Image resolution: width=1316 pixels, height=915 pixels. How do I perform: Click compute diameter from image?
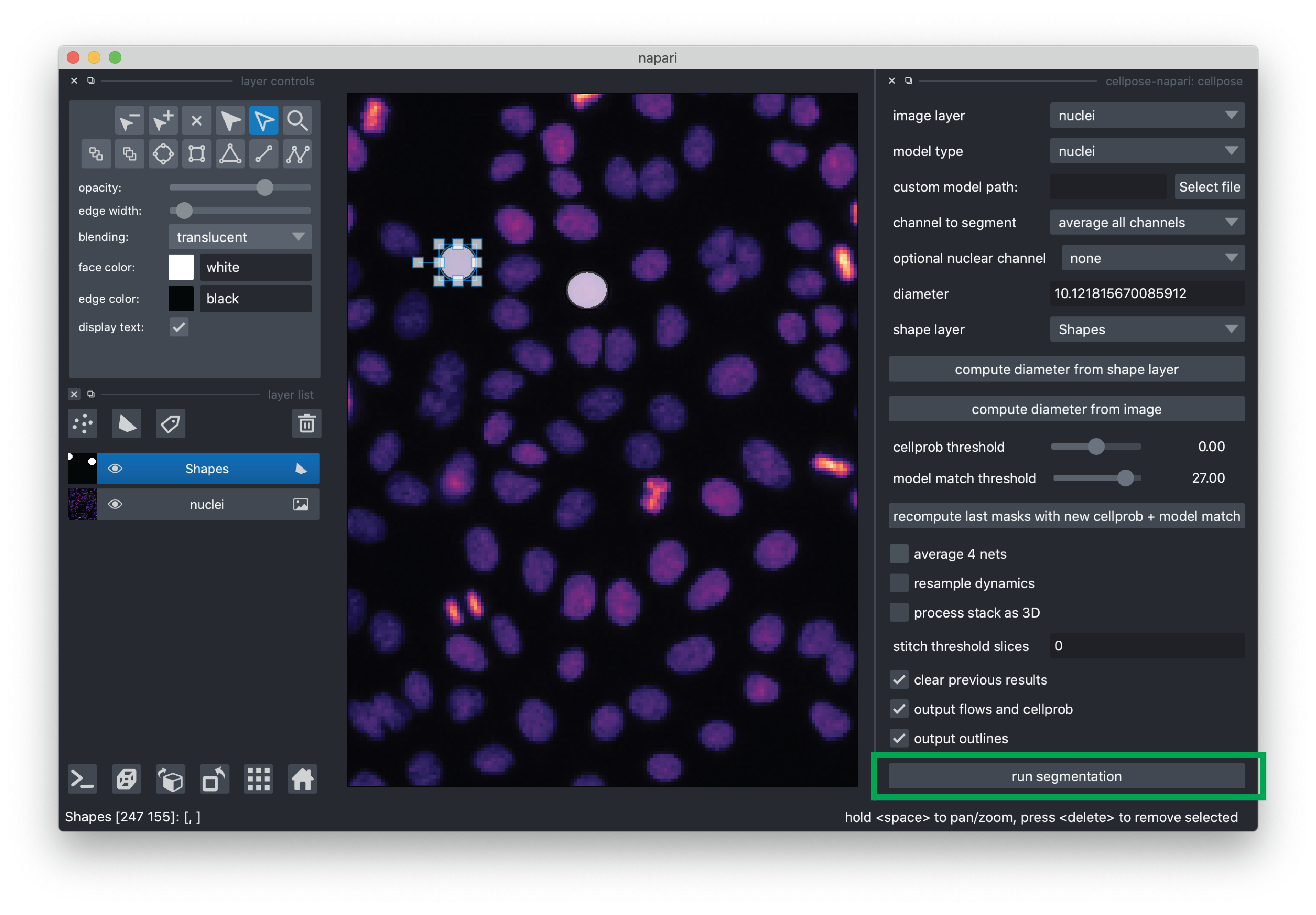[1066, 409]
